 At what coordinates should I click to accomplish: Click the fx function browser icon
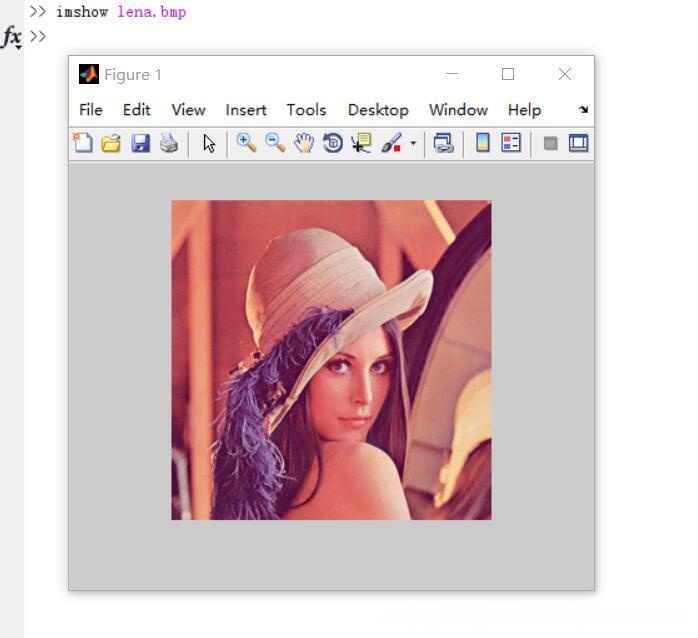pyautogui.click(x=12, y=37)
